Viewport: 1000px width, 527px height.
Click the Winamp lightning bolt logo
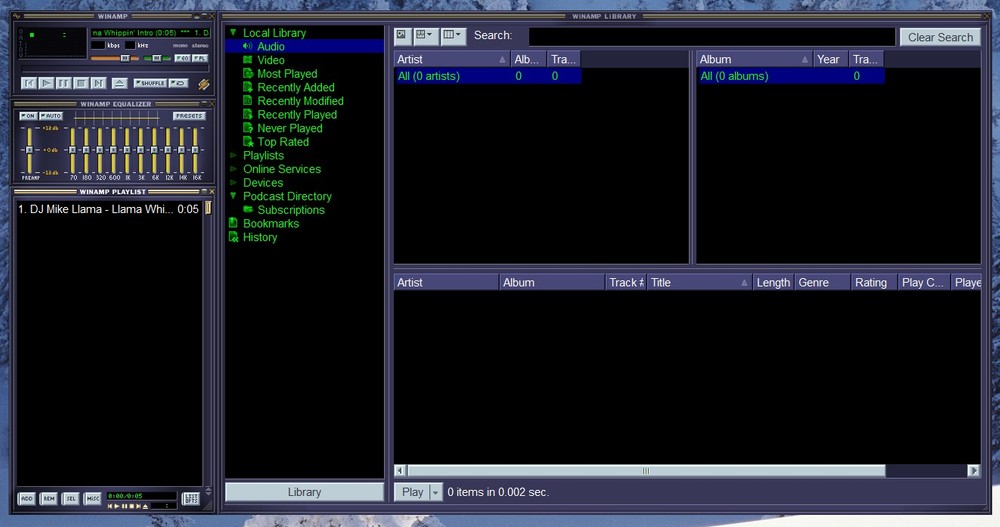204,84
